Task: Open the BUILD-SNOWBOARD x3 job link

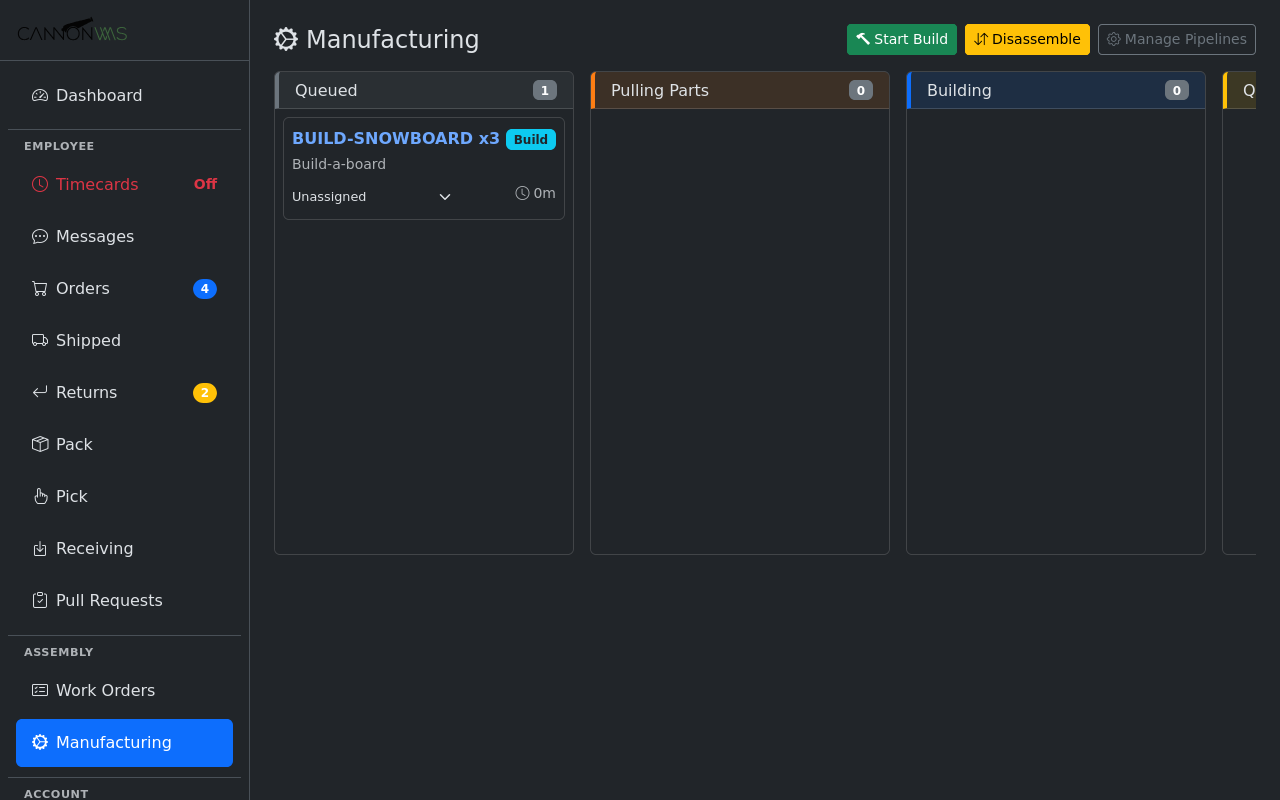Action: (x=395, y=139)
